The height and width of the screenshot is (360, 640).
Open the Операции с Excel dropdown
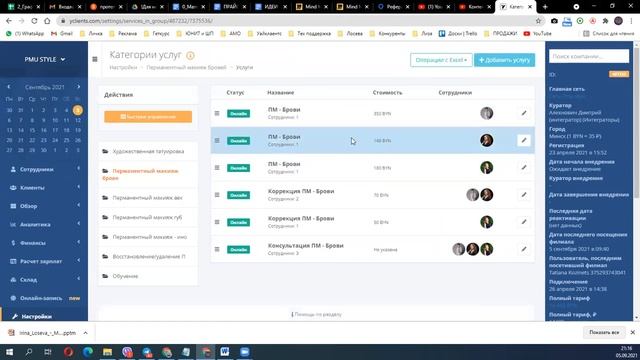[x=441, y=60]
